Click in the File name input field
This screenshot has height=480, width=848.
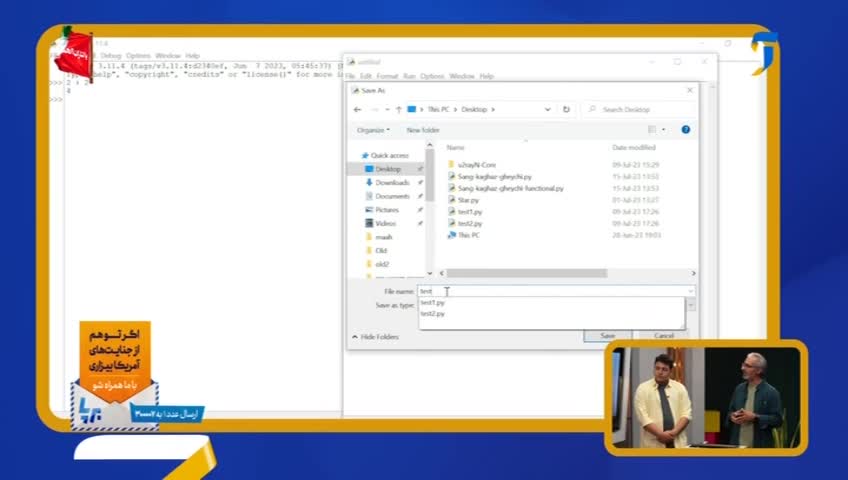tap(551, 291)
